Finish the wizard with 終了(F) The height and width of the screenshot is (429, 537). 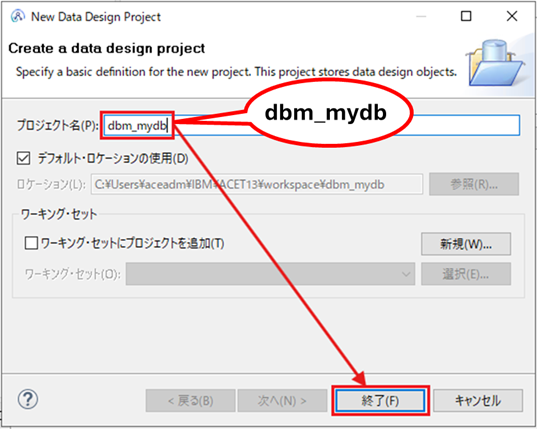coord(380,400)
